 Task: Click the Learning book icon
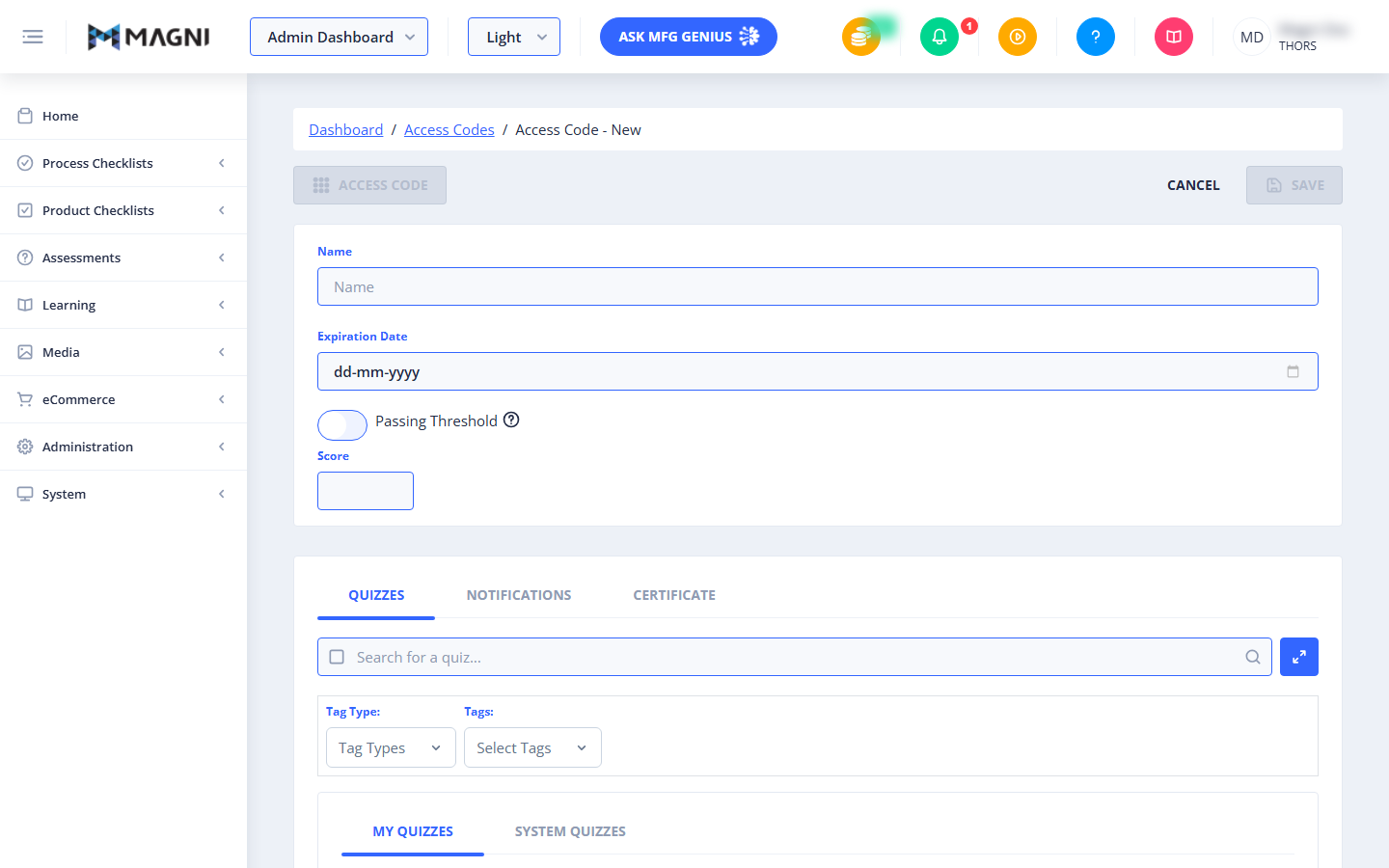click(25, 305)
